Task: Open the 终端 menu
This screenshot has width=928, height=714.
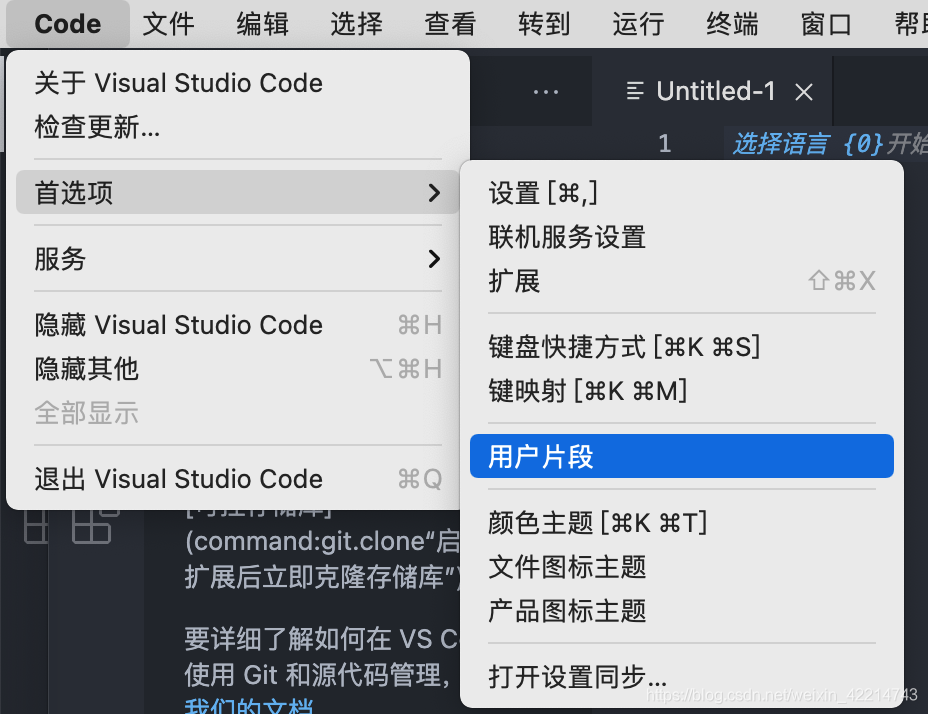Action: [x=732, y=24]
